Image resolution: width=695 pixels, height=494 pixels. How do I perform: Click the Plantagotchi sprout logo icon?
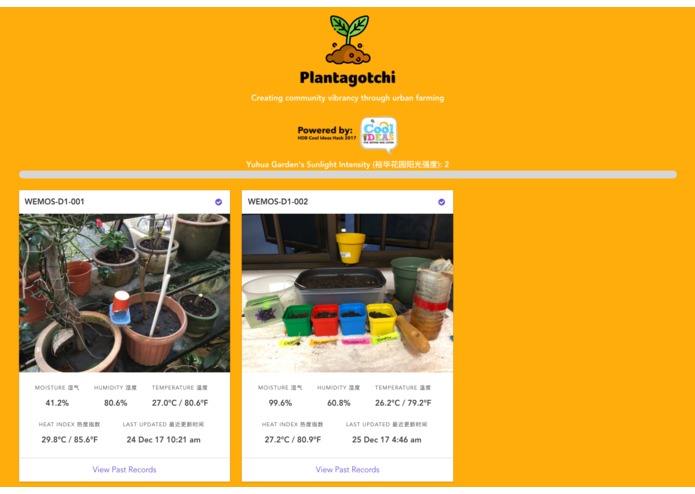pos(348,40)
